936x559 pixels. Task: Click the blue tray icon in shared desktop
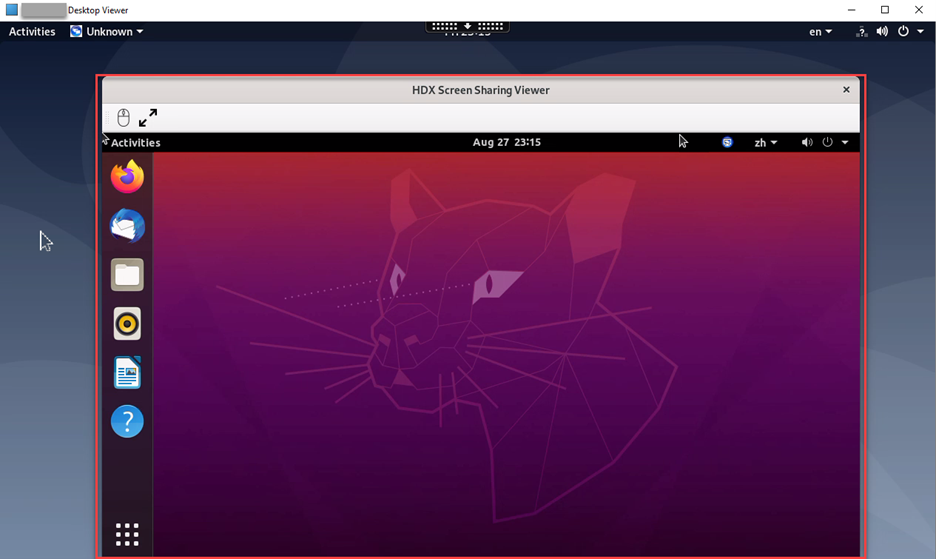[727, 142]
